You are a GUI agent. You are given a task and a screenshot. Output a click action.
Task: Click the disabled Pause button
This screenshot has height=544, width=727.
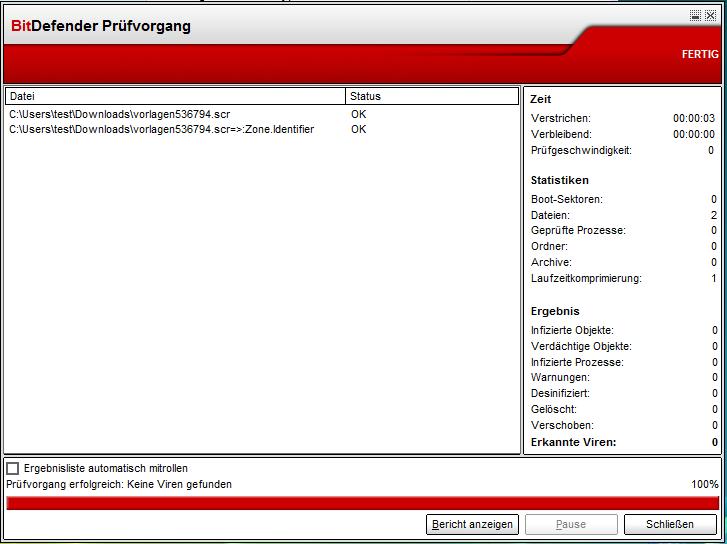point(571,525)
